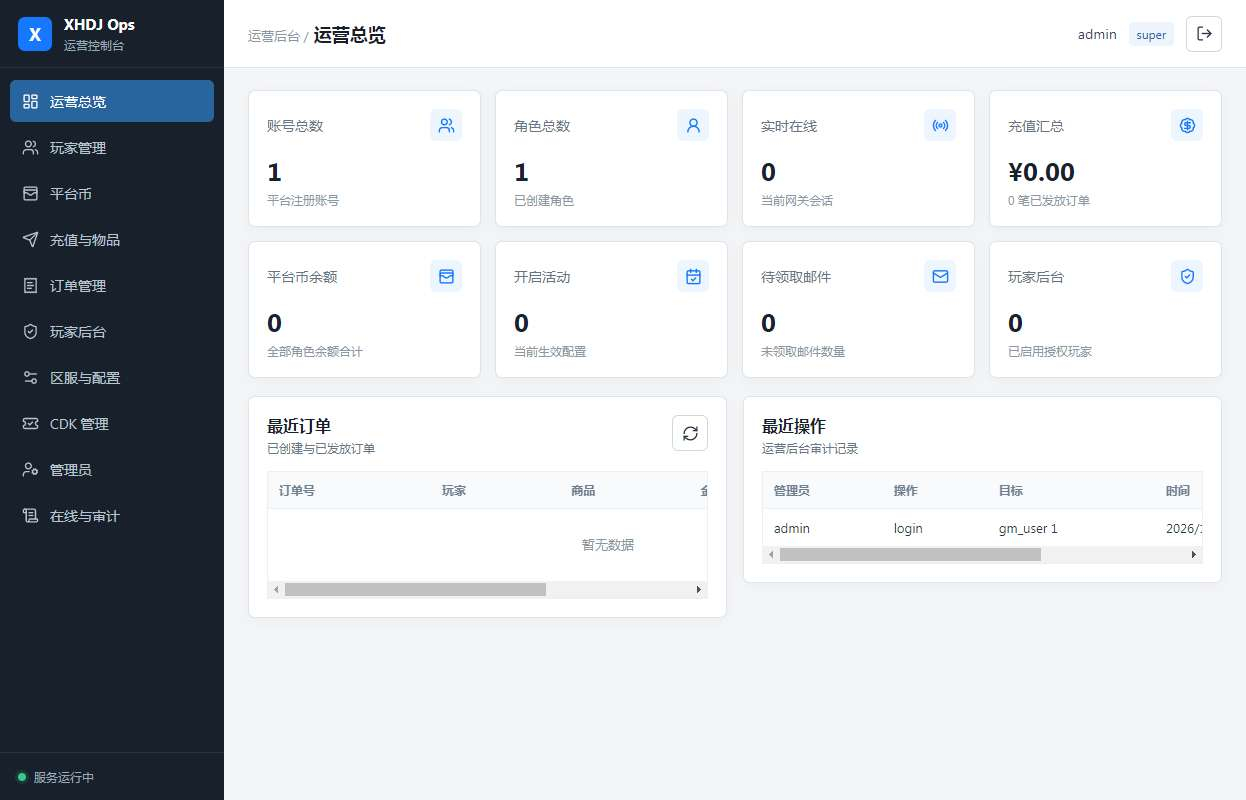Click the broadcast icon on 实时在线 card

pos(940,125)
